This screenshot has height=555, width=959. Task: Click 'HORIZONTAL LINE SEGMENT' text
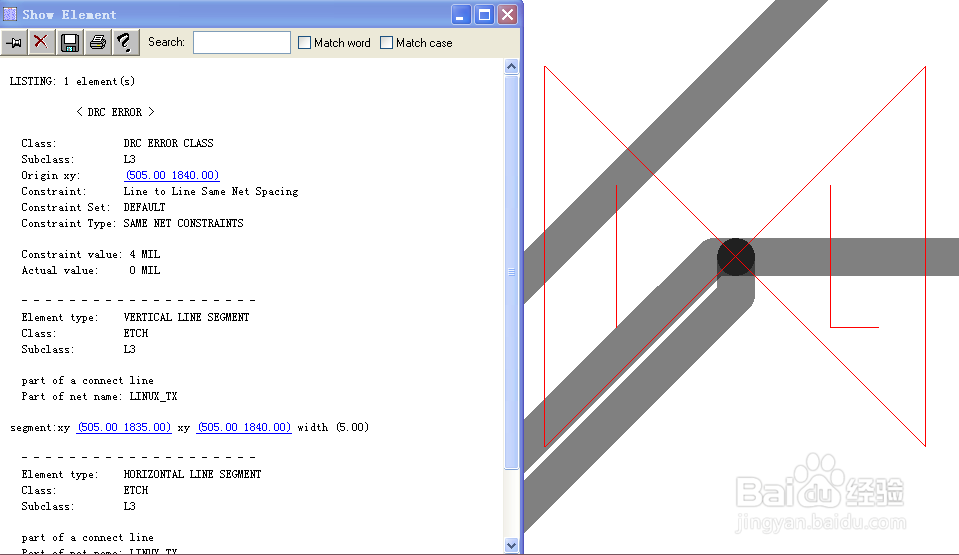pos(192,474)
